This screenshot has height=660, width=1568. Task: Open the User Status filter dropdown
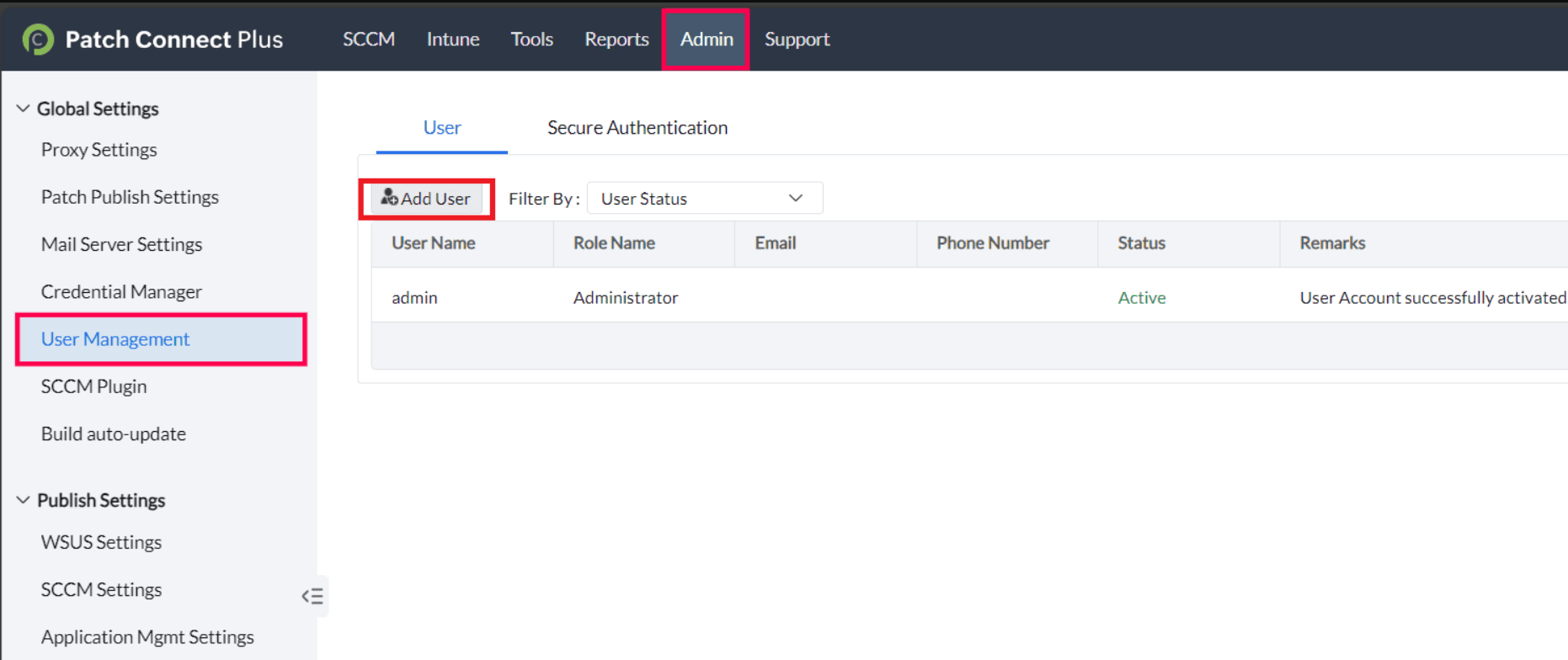(x=705, y=199)
